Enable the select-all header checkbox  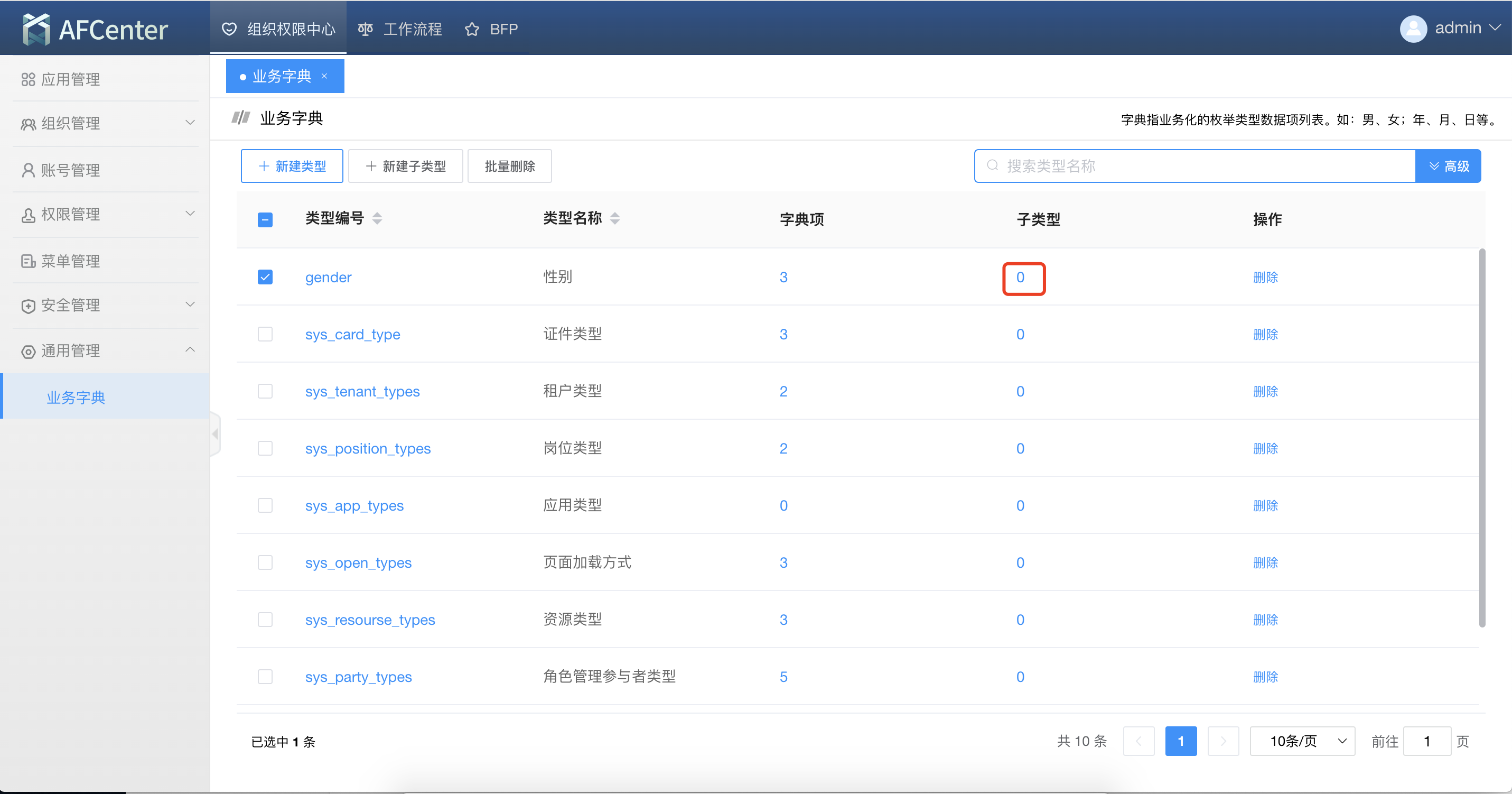265,220
